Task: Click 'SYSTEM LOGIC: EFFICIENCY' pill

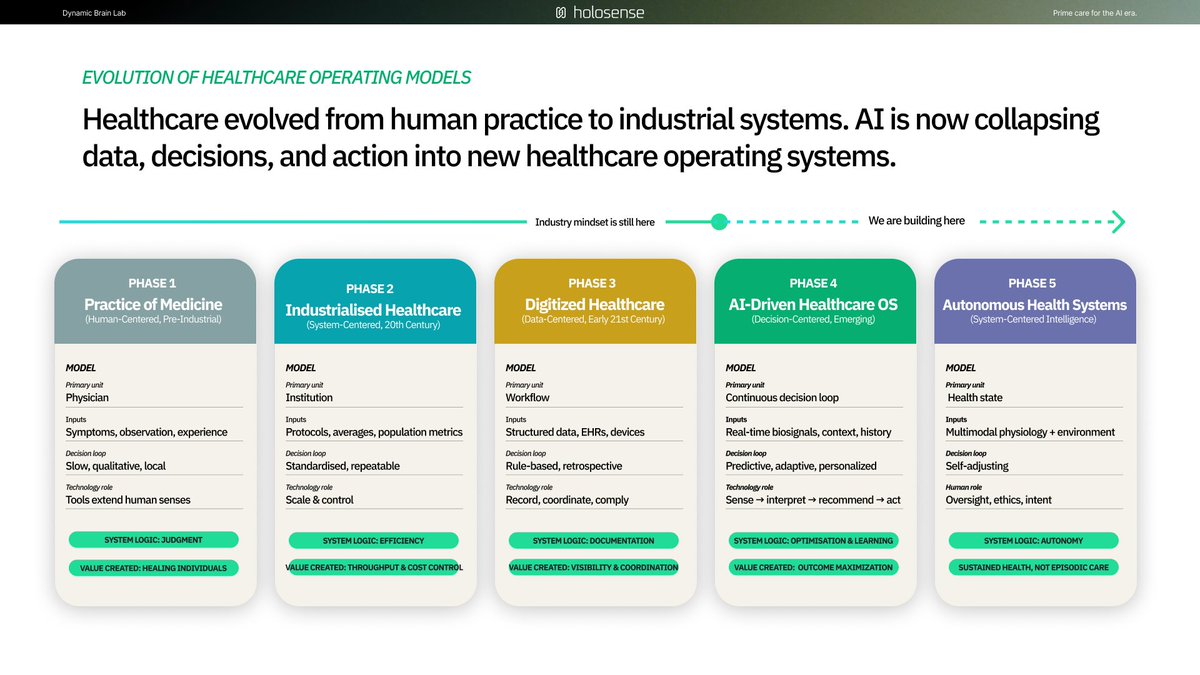Action: pyautogui.click(x=374, y=540)
